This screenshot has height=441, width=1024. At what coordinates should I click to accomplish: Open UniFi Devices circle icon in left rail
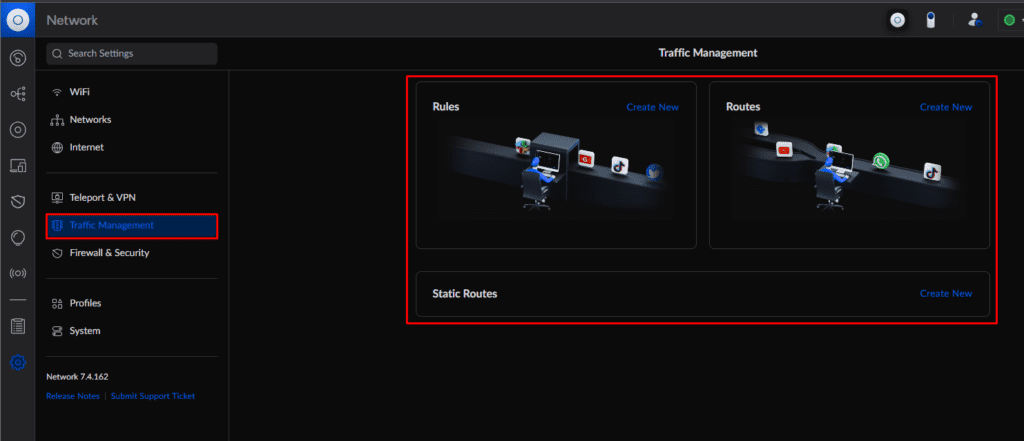point(18,130)
